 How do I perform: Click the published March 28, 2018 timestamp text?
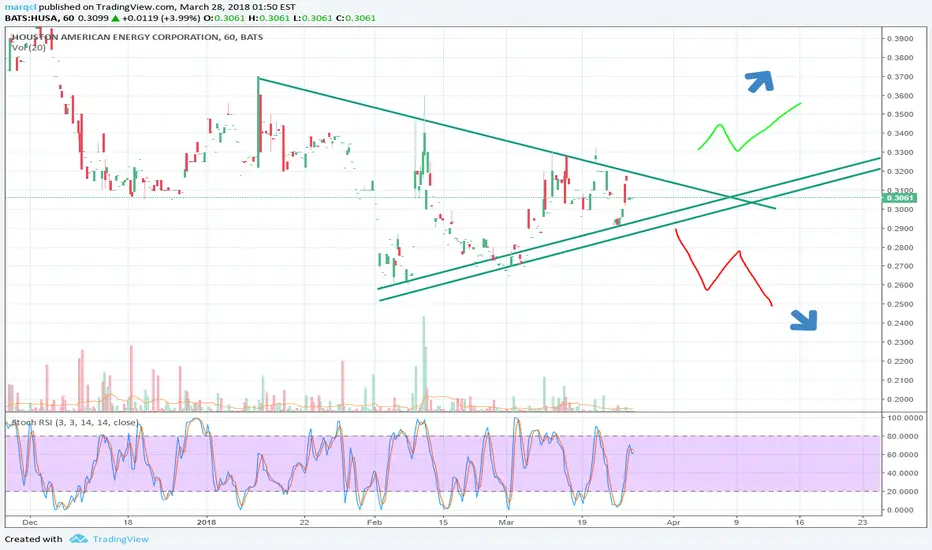(x=168, y=7)
